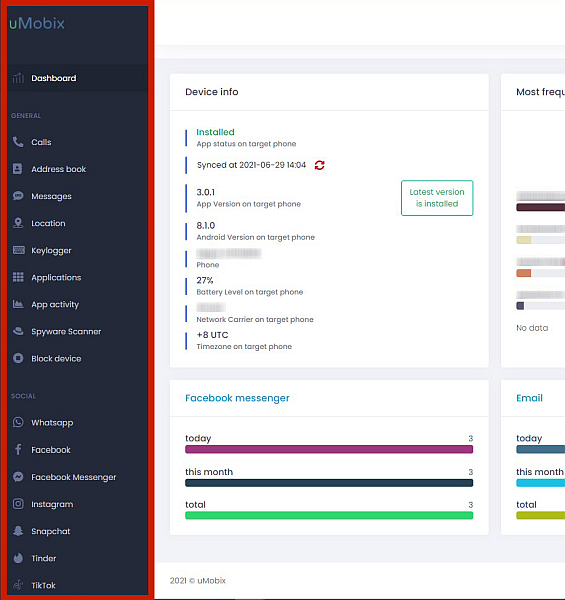
Task: Click the Device info heading
Action: coord(212,92)
